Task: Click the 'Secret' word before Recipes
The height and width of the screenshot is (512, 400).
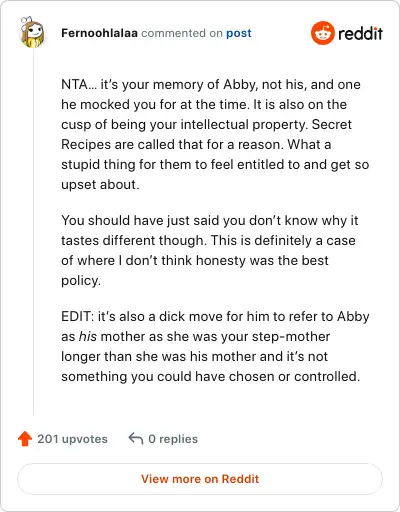Action: point(332,124)
